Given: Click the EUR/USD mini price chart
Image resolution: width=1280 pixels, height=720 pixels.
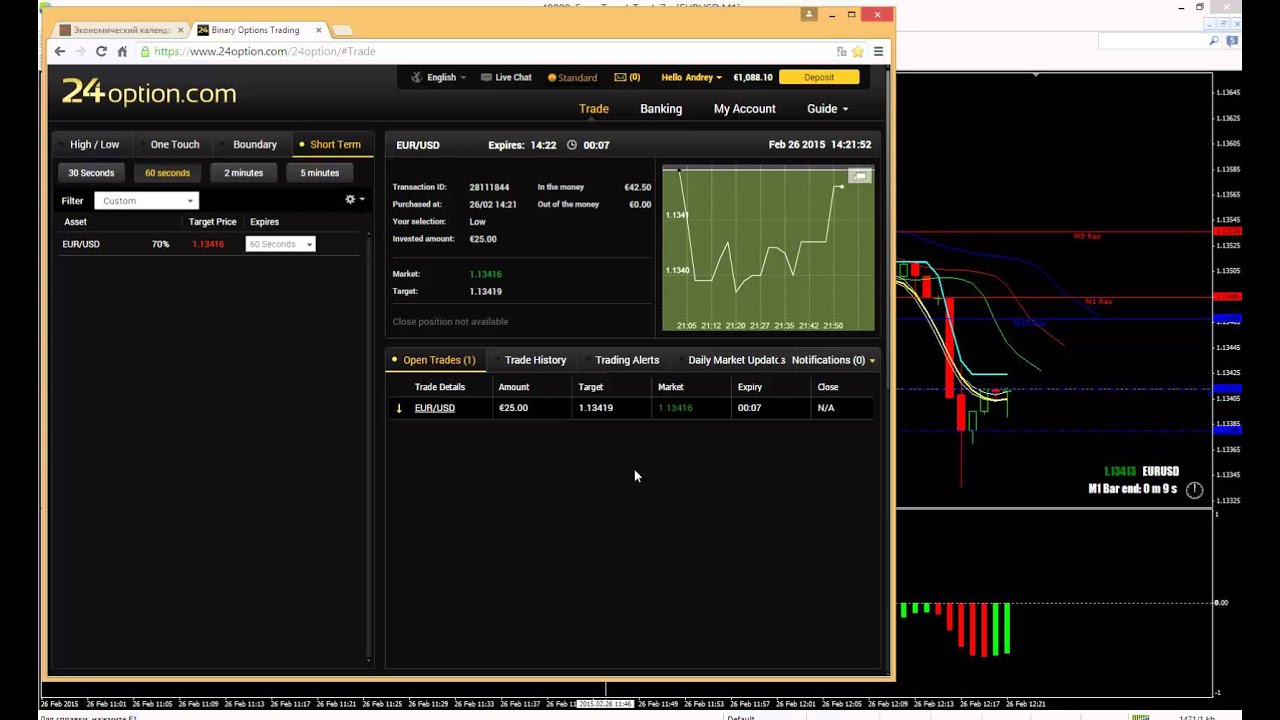Looking at the screenshot, I should click(x=768, y=248).
